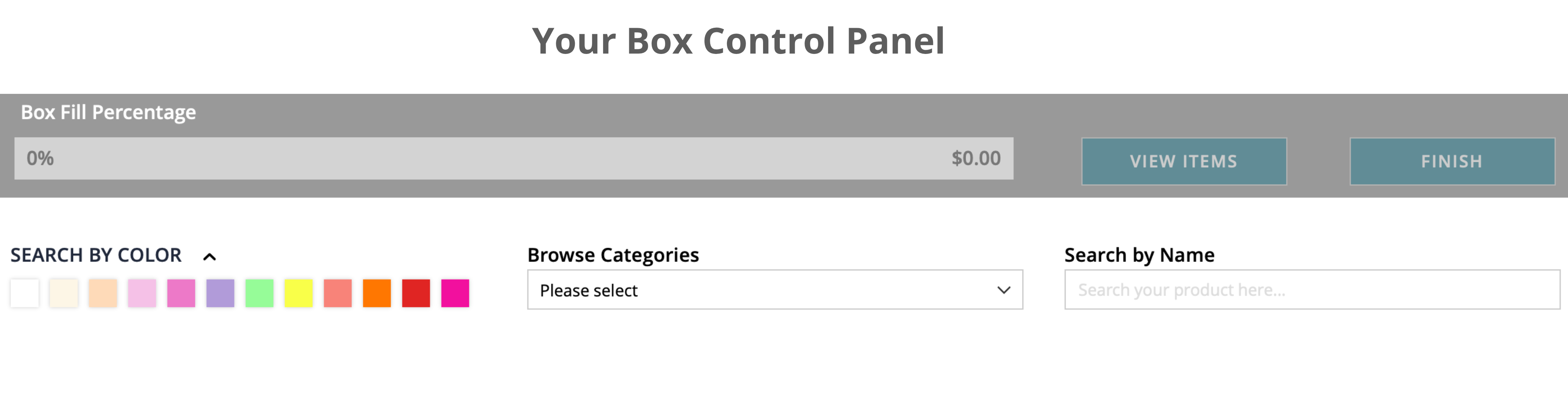Viewport: 1568px width, 404px height.
Task: Select the white color swatch
Action: tap(25, 293)
